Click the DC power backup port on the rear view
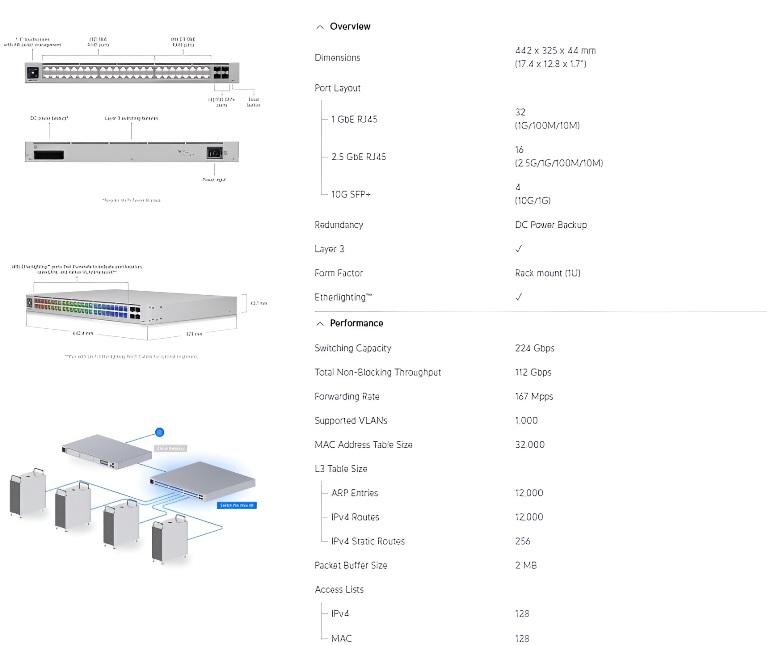Screen dimensions: 767x645 pos(50,154)
